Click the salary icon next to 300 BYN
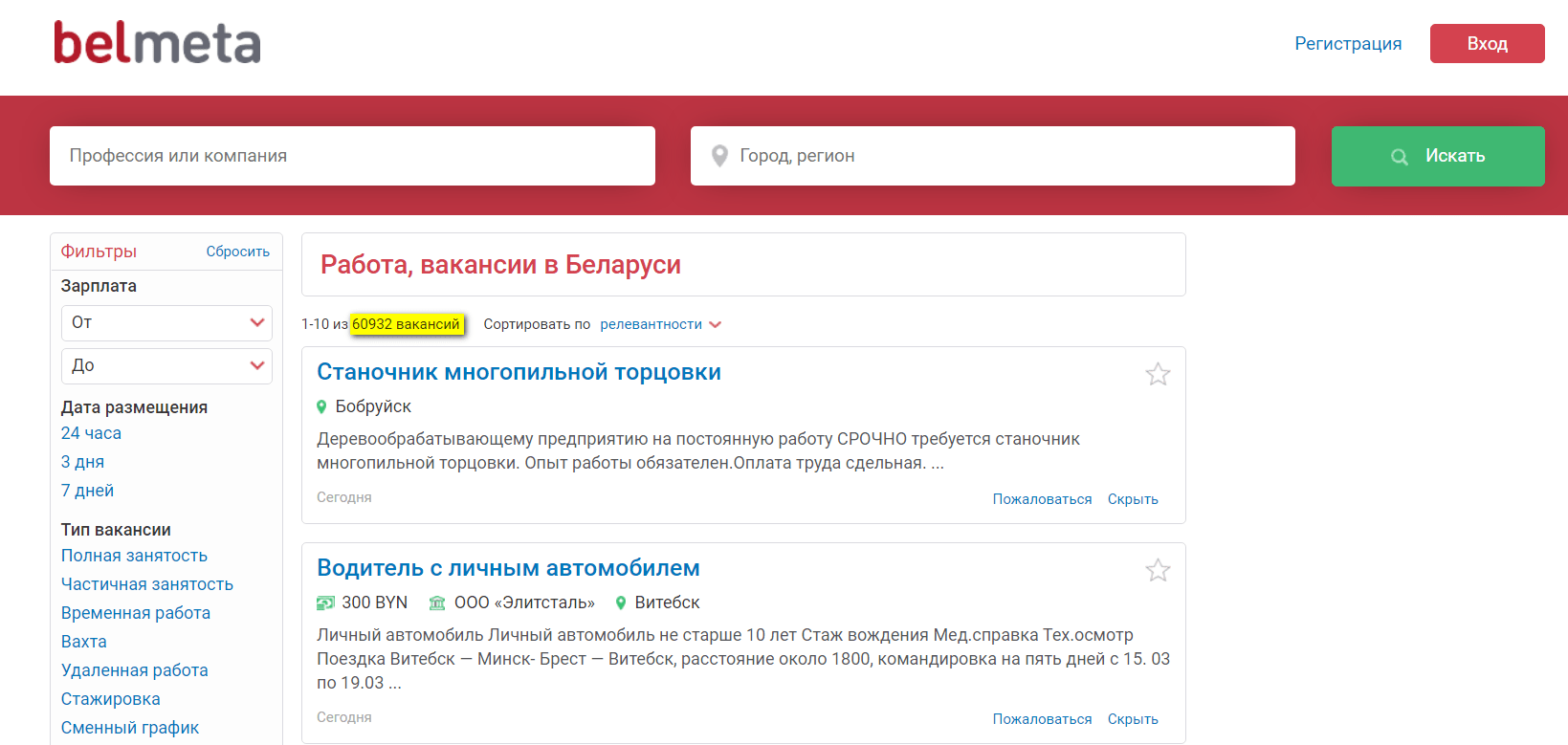Screen dimensions: 1568x745 [325, 603]
